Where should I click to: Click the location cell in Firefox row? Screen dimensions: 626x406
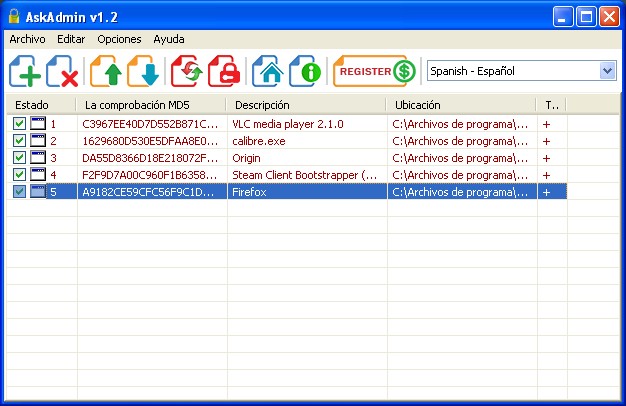point(460,192)
